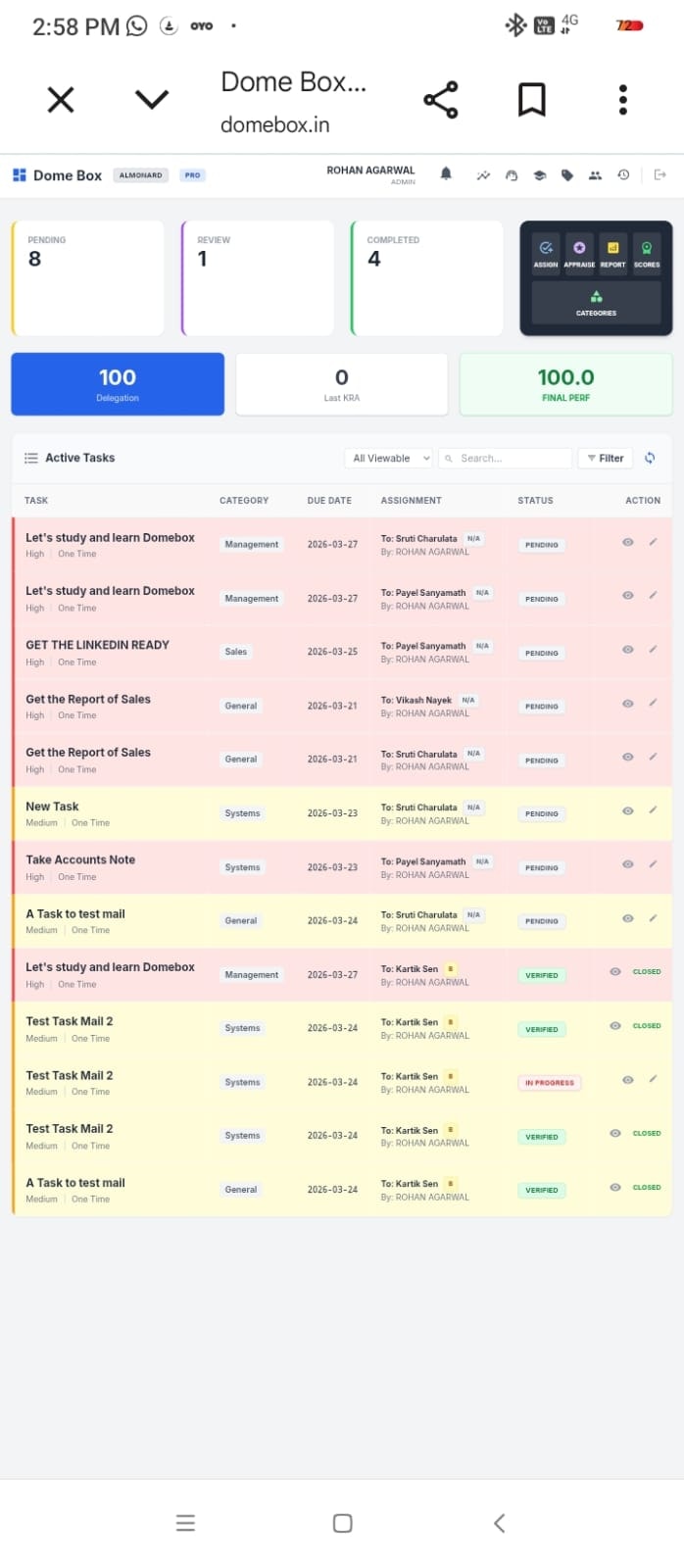This screenshot has height=1568, width=684.
Task: Click the Sales category tag
Action: [x=236, y=652]
